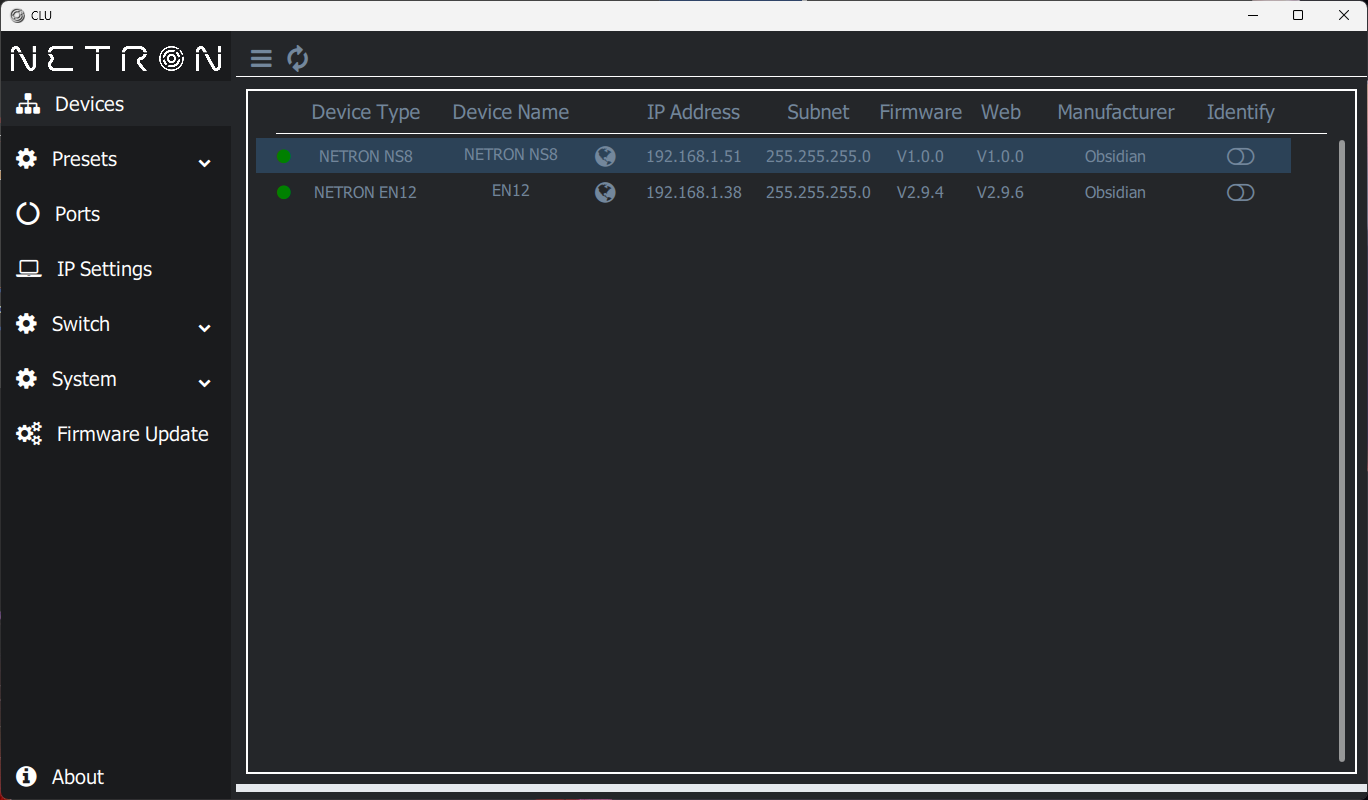Viewport: 1368px width, 800px height.
Task: Click the NETRON logo
Action: tap(116, 59)
